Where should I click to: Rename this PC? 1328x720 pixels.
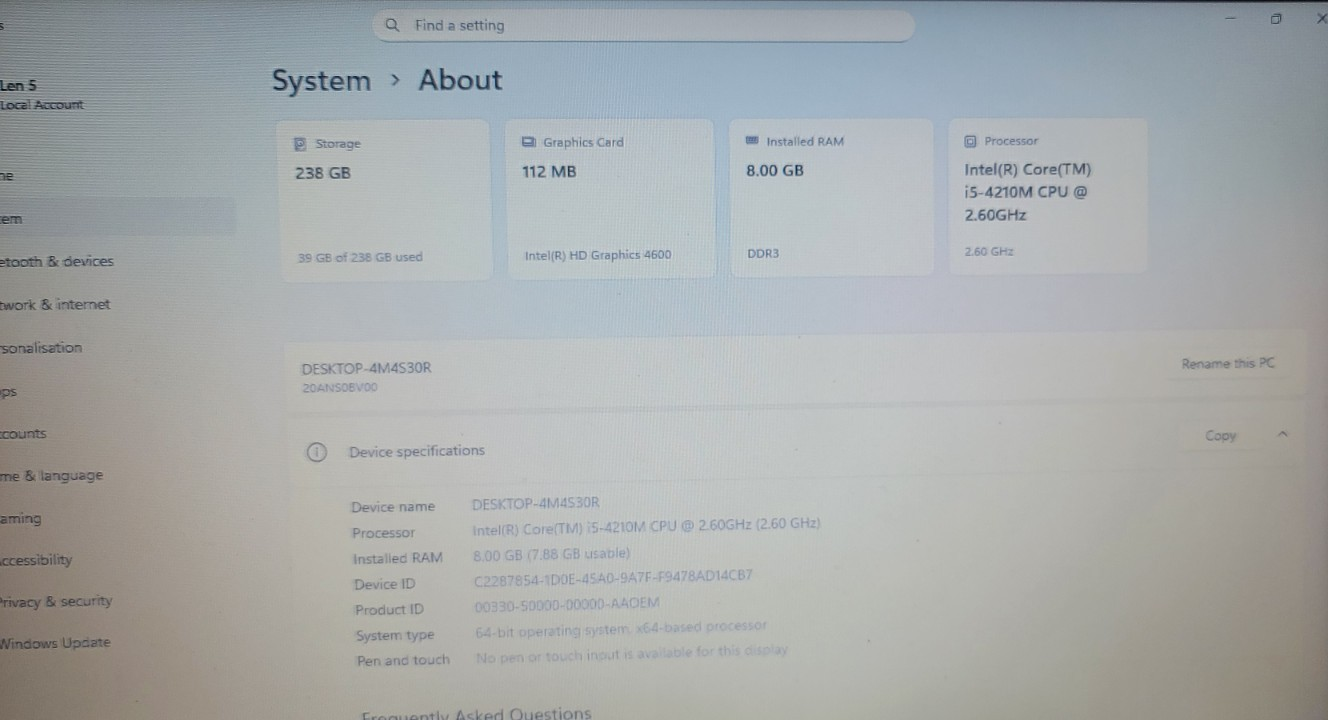coord(1228,363)
